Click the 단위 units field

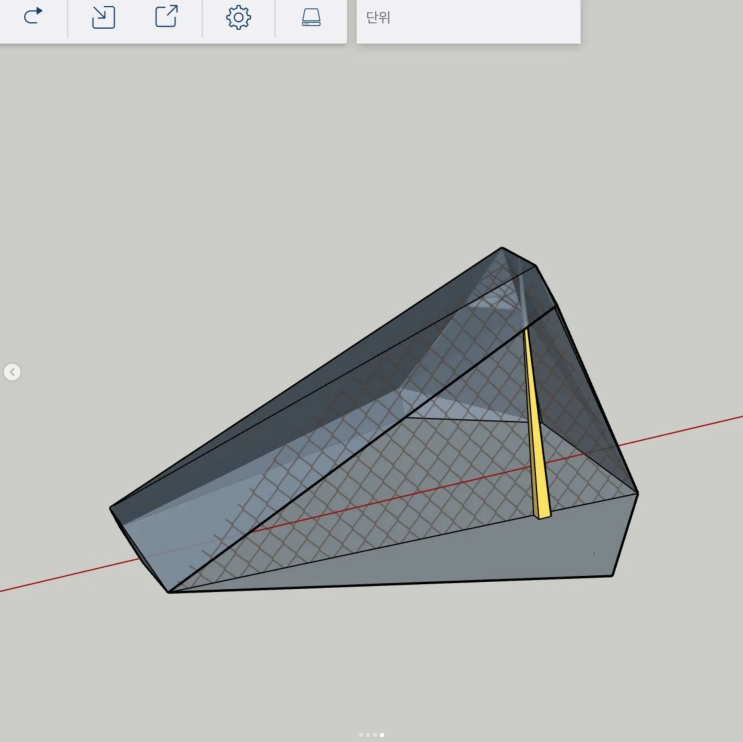(468, 18)
